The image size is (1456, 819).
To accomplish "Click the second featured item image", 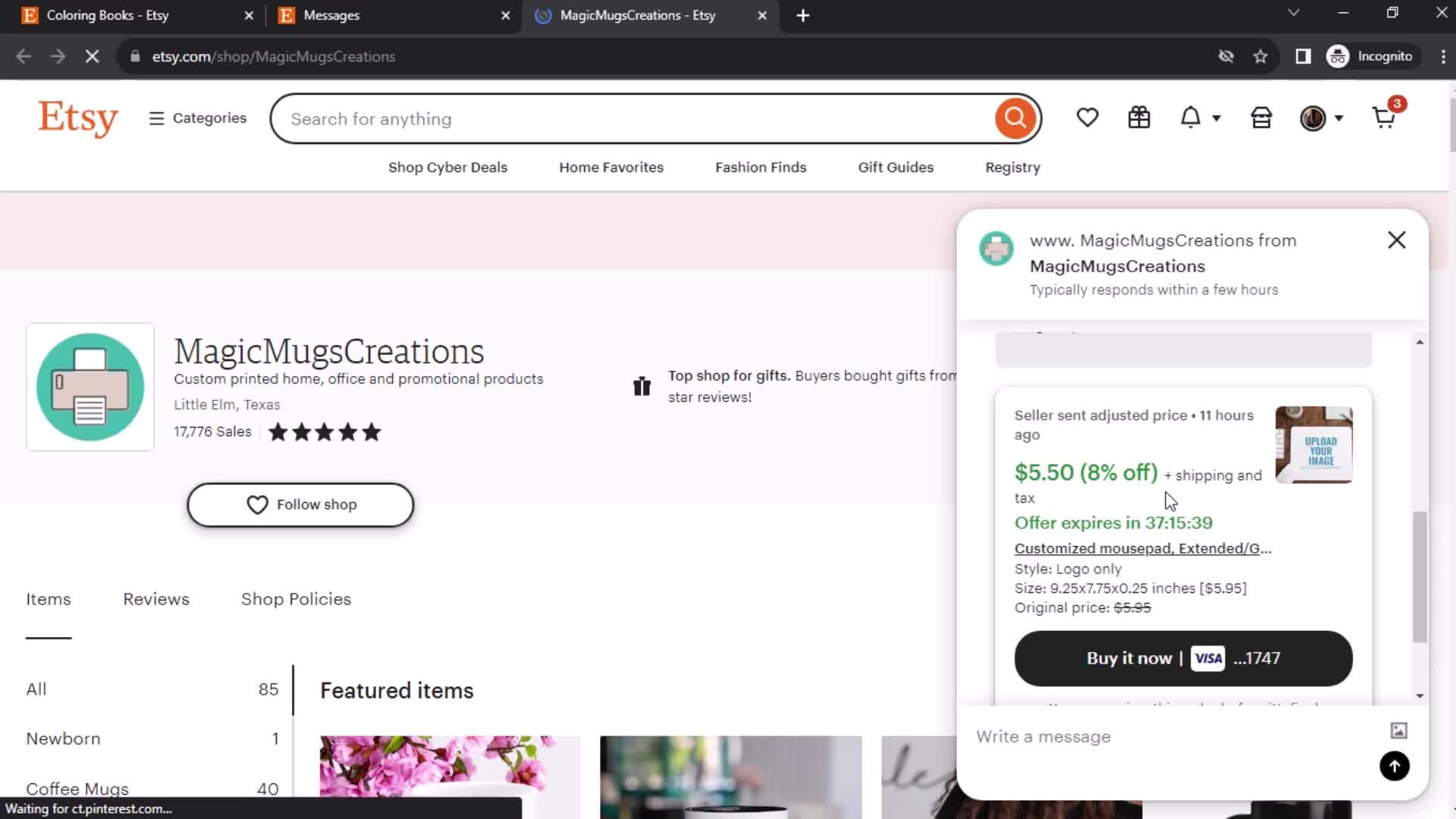I will point(731,777).
